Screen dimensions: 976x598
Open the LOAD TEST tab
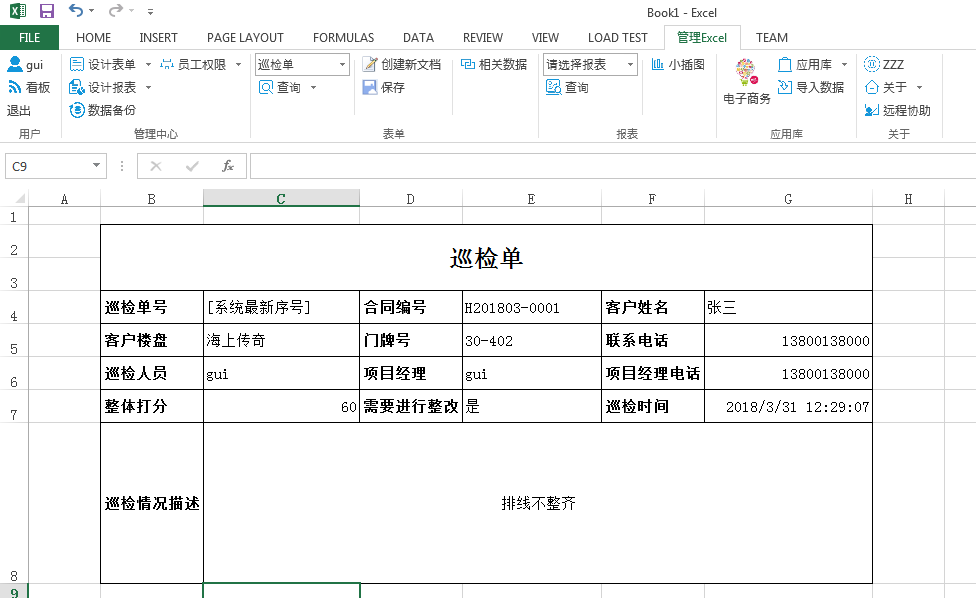point(617,37)
